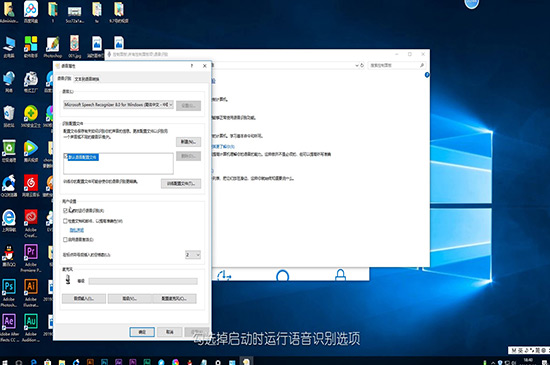
Task: Launch the QQ Browser desktop shortcut
Action: (9, 185)
